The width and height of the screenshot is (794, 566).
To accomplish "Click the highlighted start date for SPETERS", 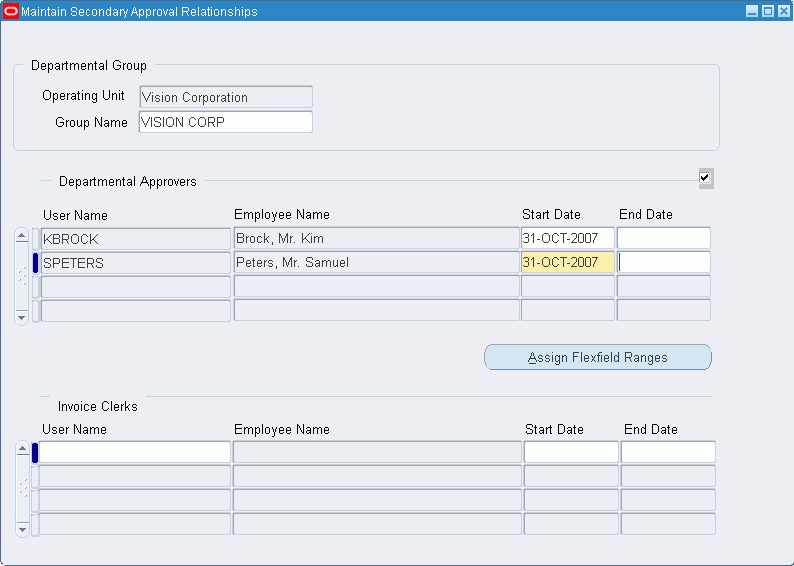I will click(x=568, y=262).
